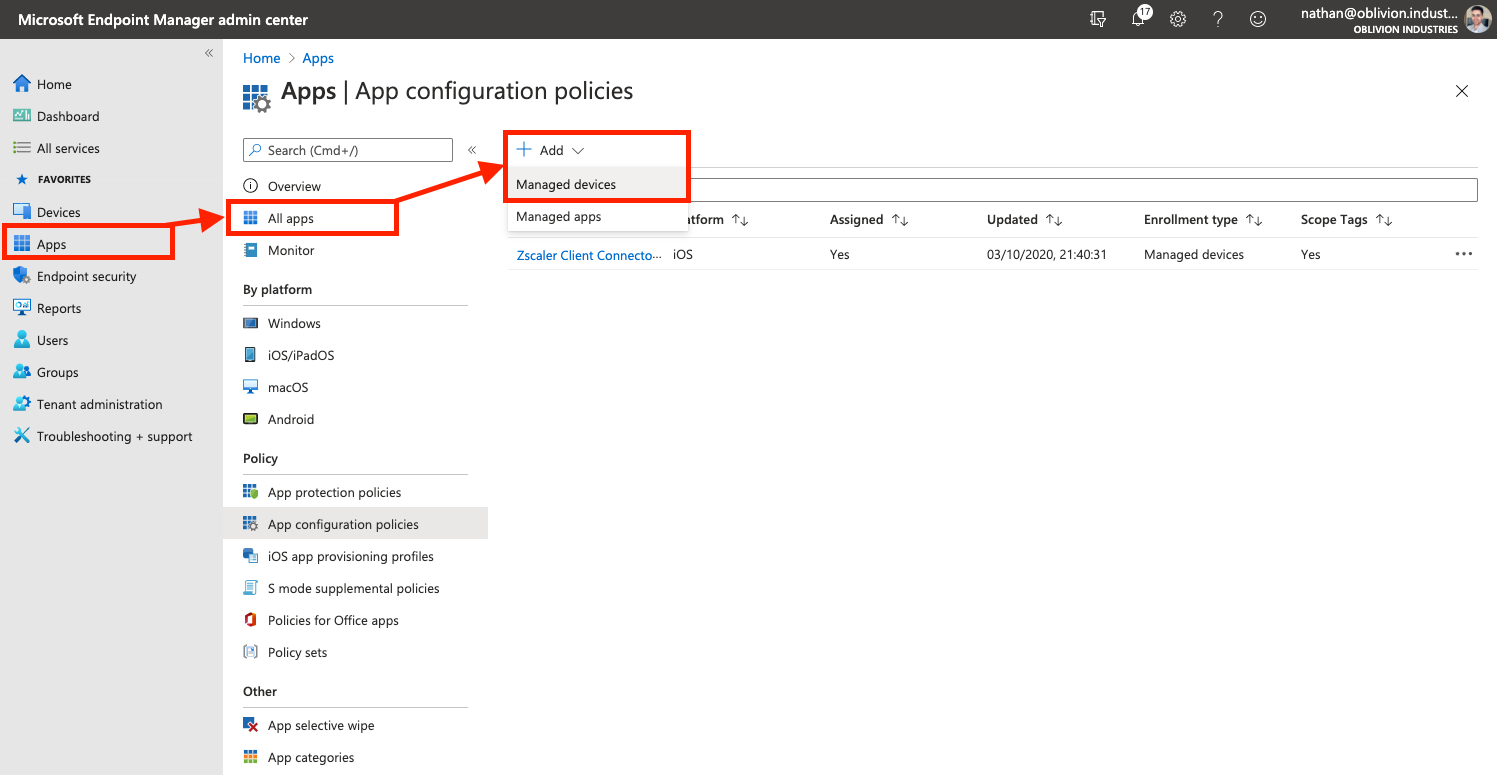Open App protection policies
1497x775 pixels.
click(334, 492)
